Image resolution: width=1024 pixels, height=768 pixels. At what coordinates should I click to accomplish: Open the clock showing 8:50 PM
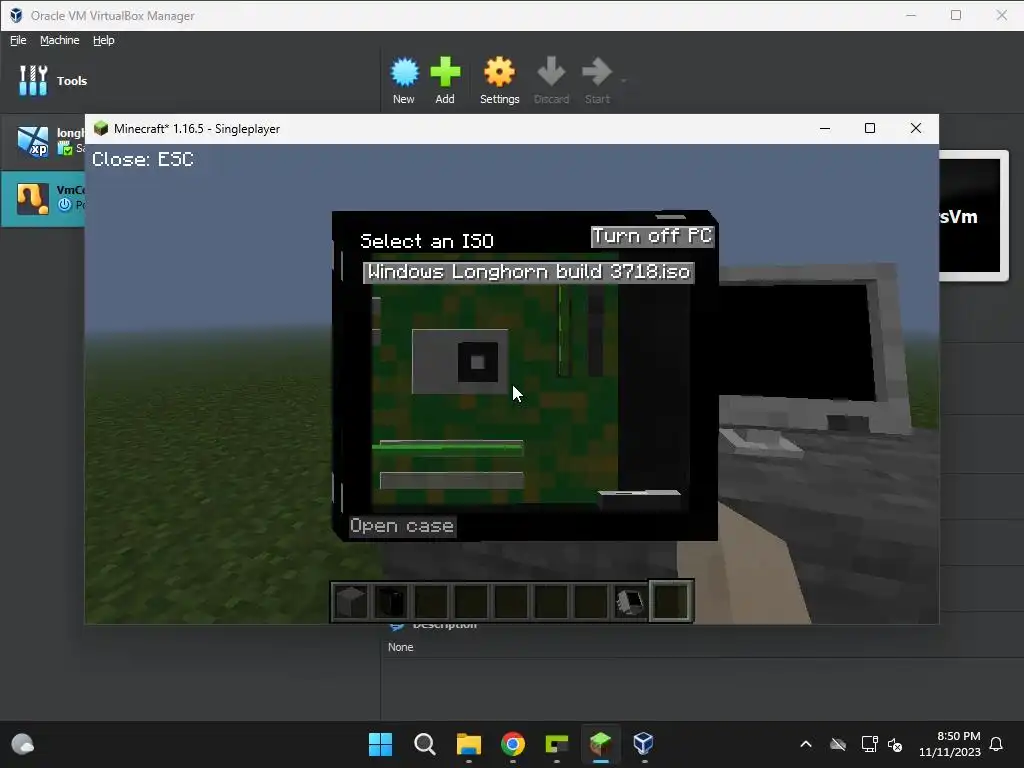point(950,744)
